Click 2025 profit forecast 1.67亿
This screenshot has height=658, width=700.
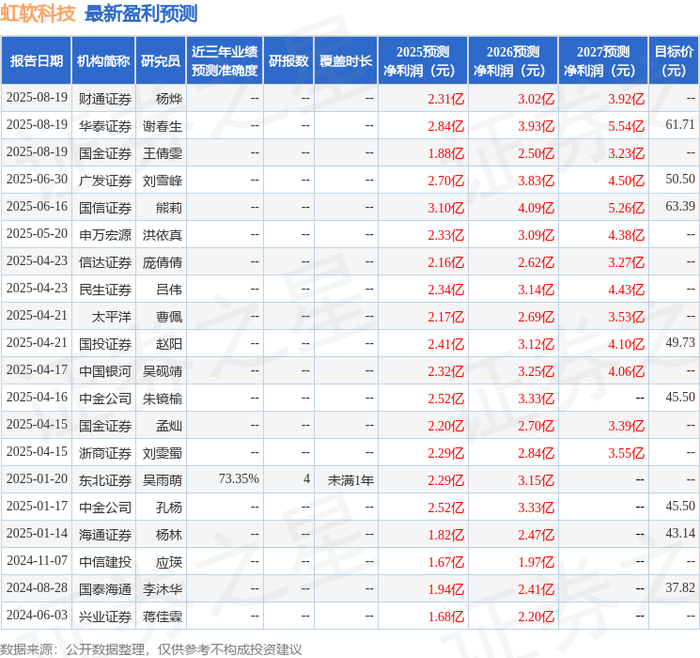[446, 562]
